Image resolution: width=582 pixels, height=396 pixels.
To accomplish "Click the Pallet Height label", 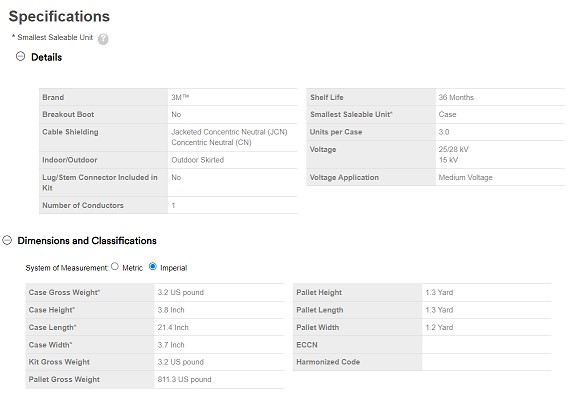I will (319, 292).
